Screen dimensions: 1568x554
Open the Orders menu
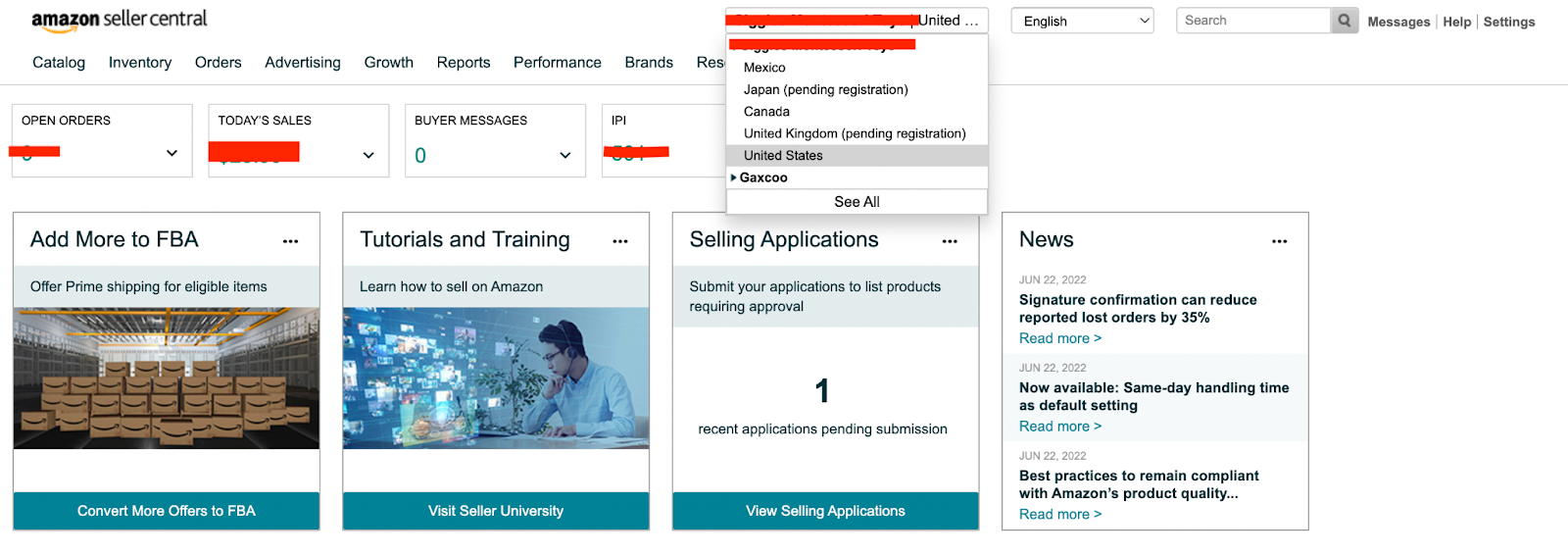(x=218, y=63)
